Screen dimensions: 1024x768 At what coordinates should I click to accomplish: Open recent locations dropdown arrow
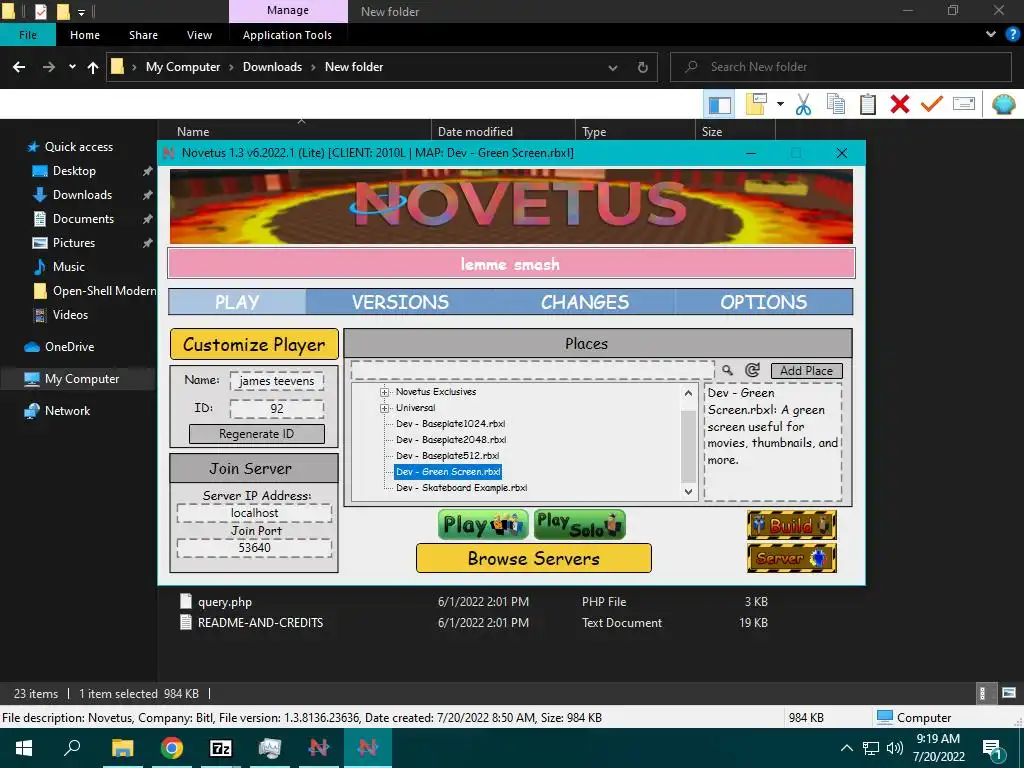72,67
